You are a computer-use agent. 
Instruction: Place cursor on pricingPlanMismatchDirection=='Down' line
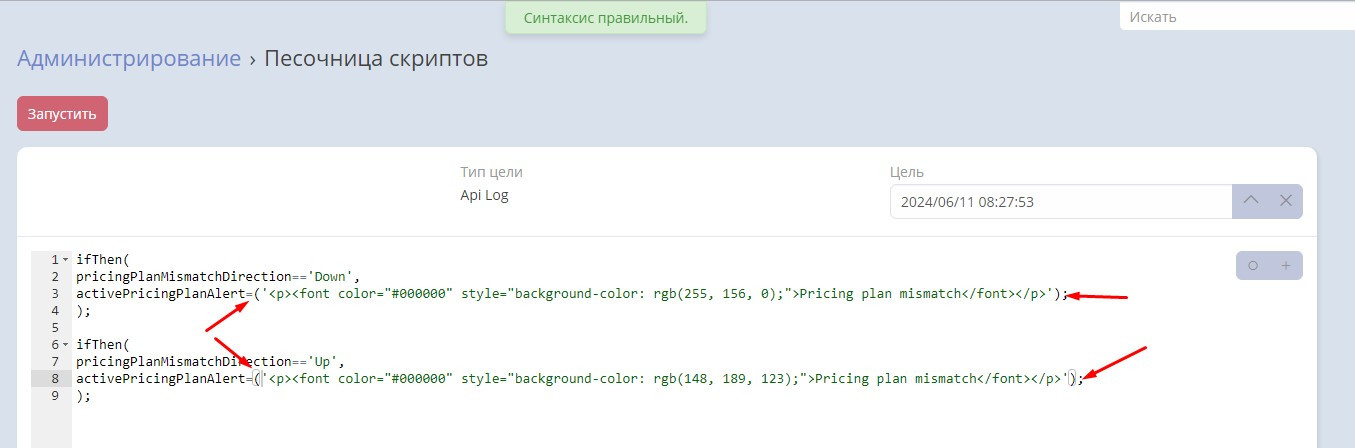(217, 277)
